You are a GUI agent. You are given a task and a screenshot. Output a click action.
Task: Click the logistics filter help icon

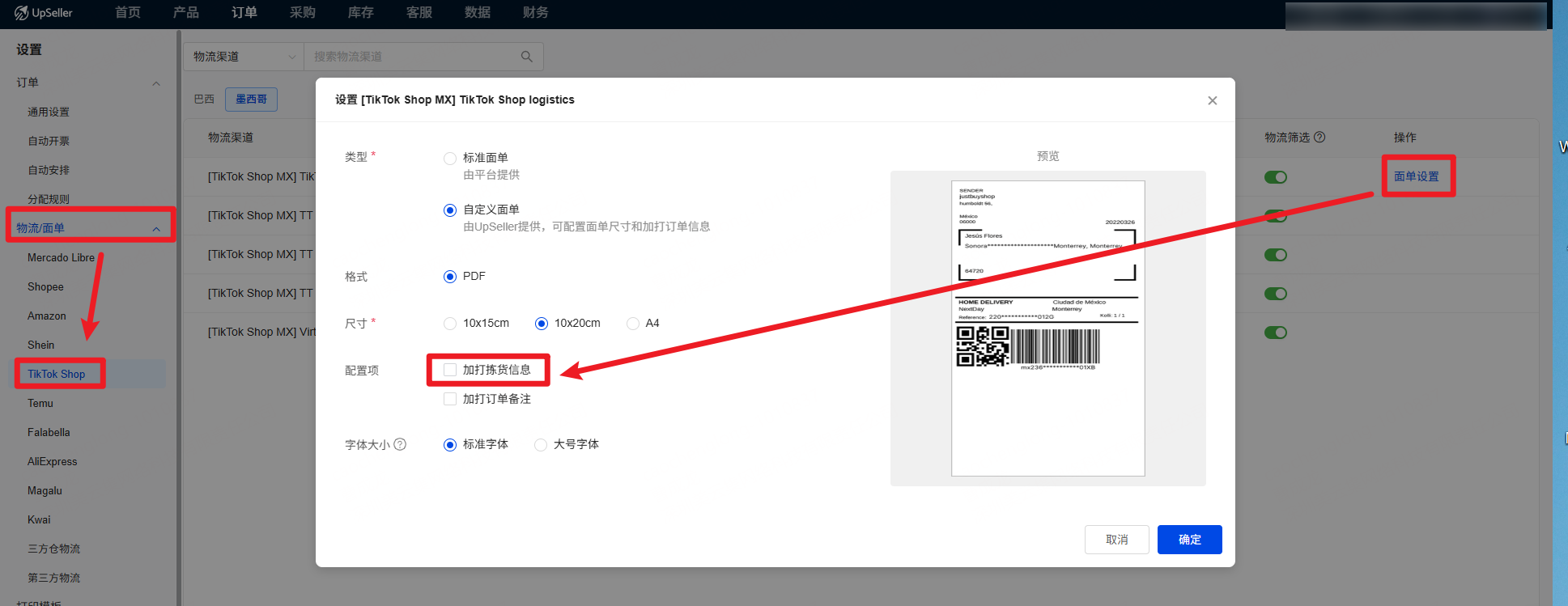pyautogui.click(x=1319, y=138)
